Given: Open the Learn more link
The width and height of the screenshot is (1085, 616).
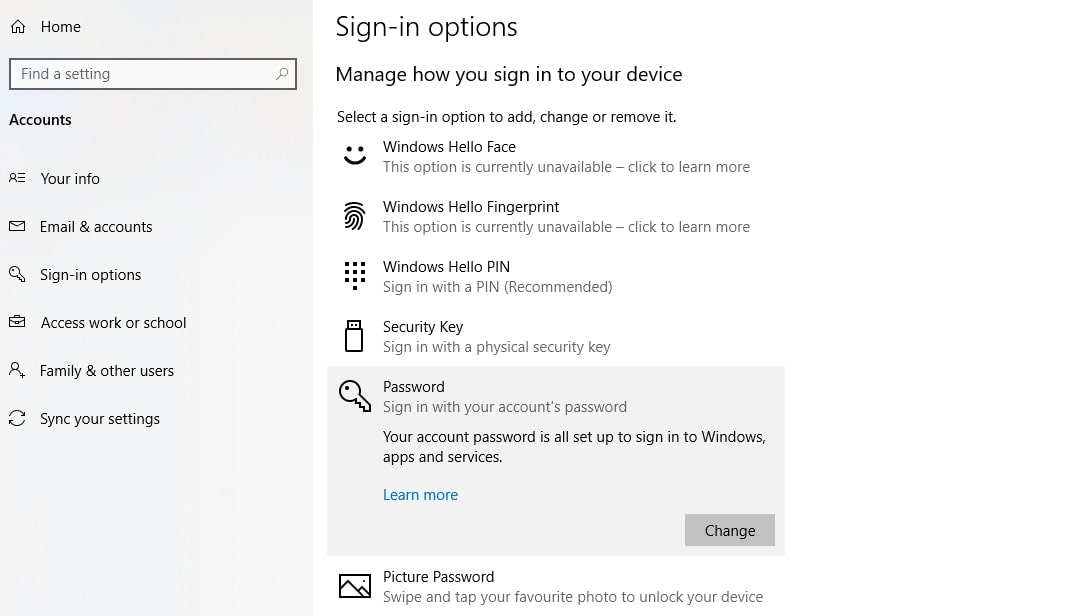Looking at the screenshot, I should [420, 495].
